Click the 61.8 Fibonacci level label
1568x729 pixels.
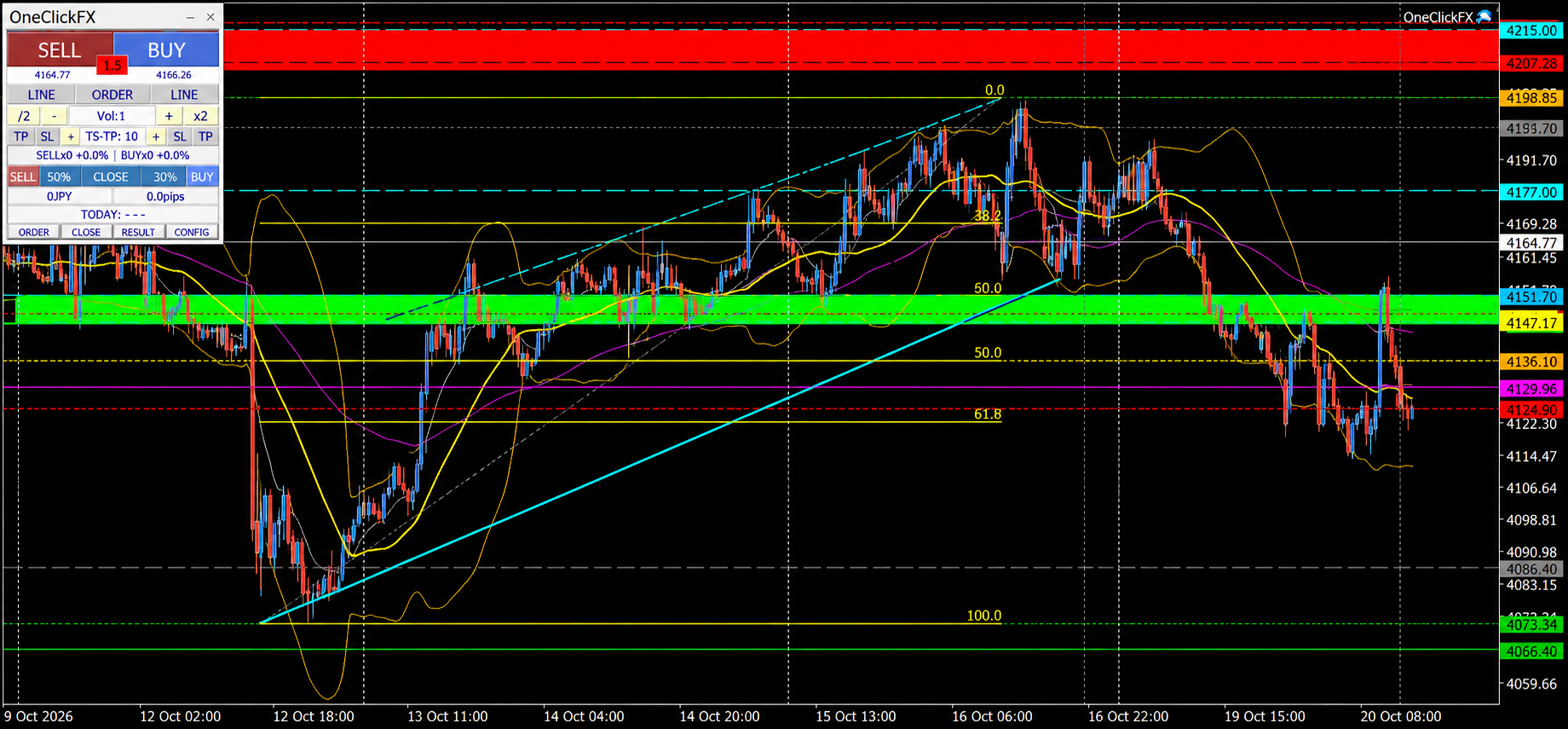(988, 414)
